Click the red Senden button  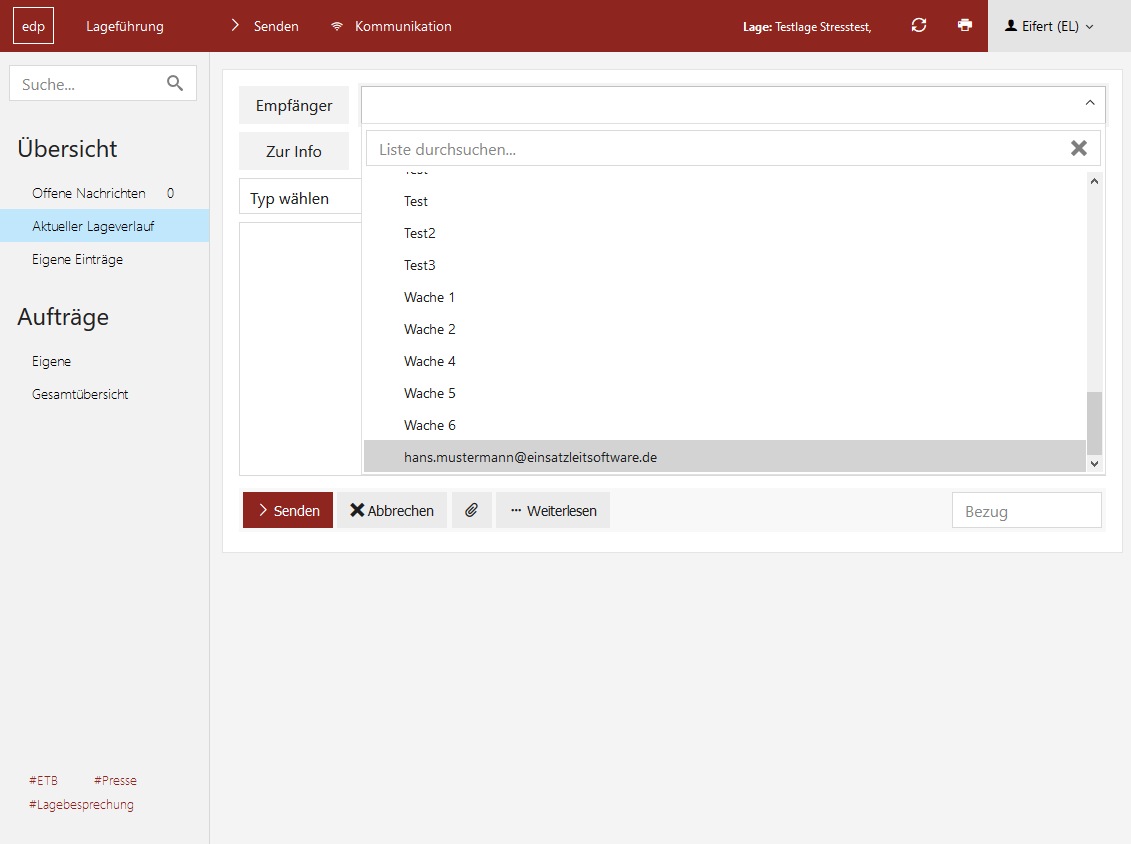tap(288, 510)
